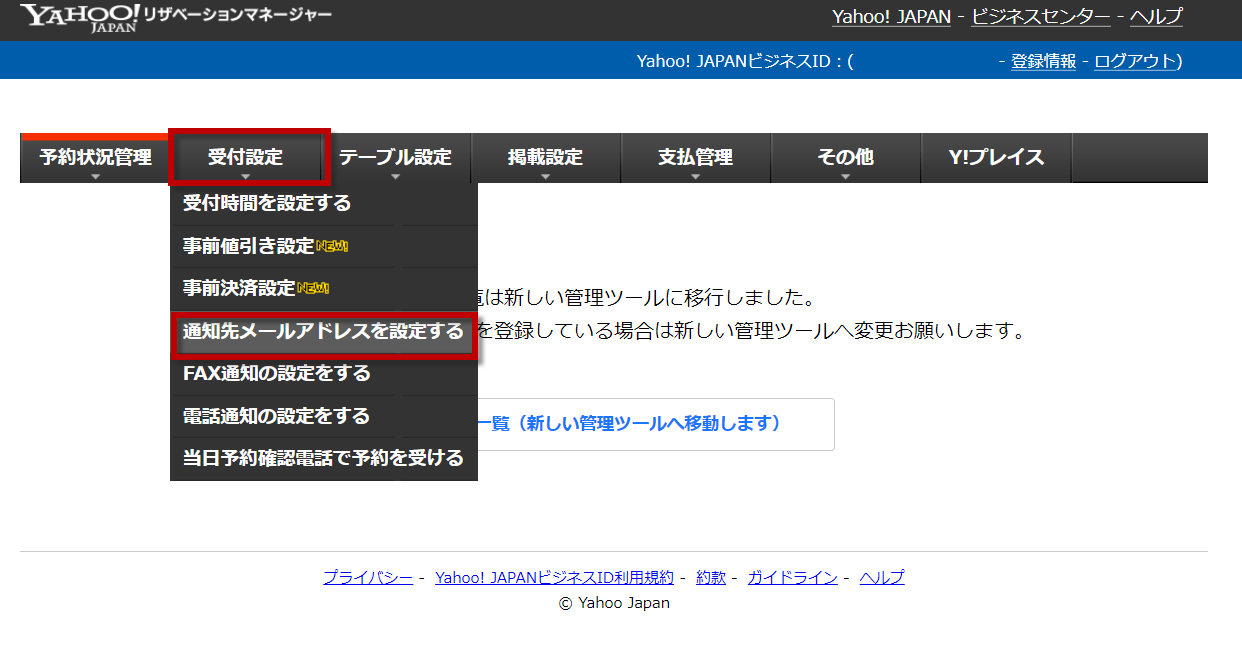Click the © Yahoo Japan copyright text
1242x663 pixels.
[x=614, y=603]
